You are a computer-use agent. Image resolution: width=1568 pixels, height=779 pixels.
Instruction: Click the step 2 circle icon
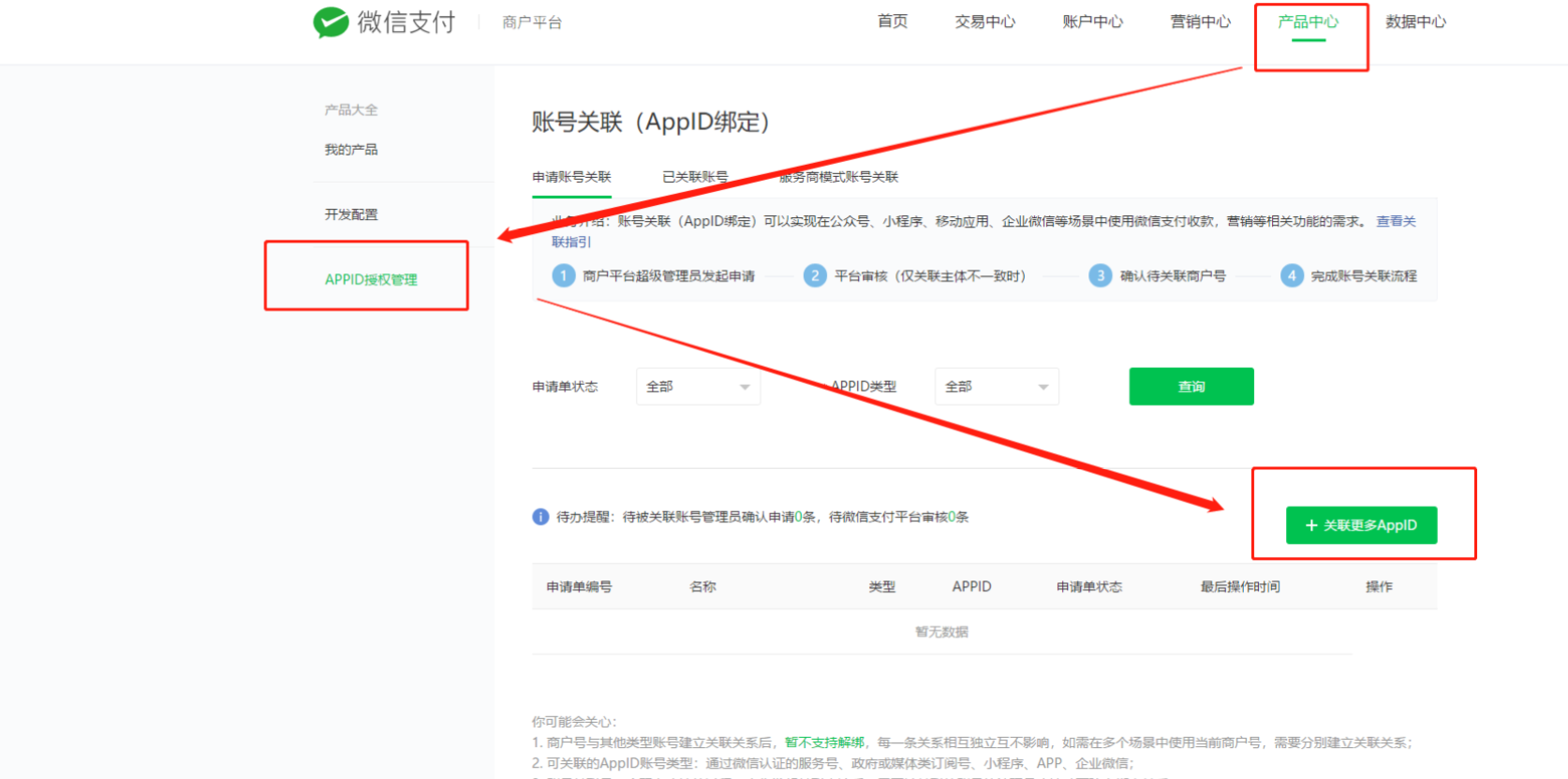tap(815, 275)
